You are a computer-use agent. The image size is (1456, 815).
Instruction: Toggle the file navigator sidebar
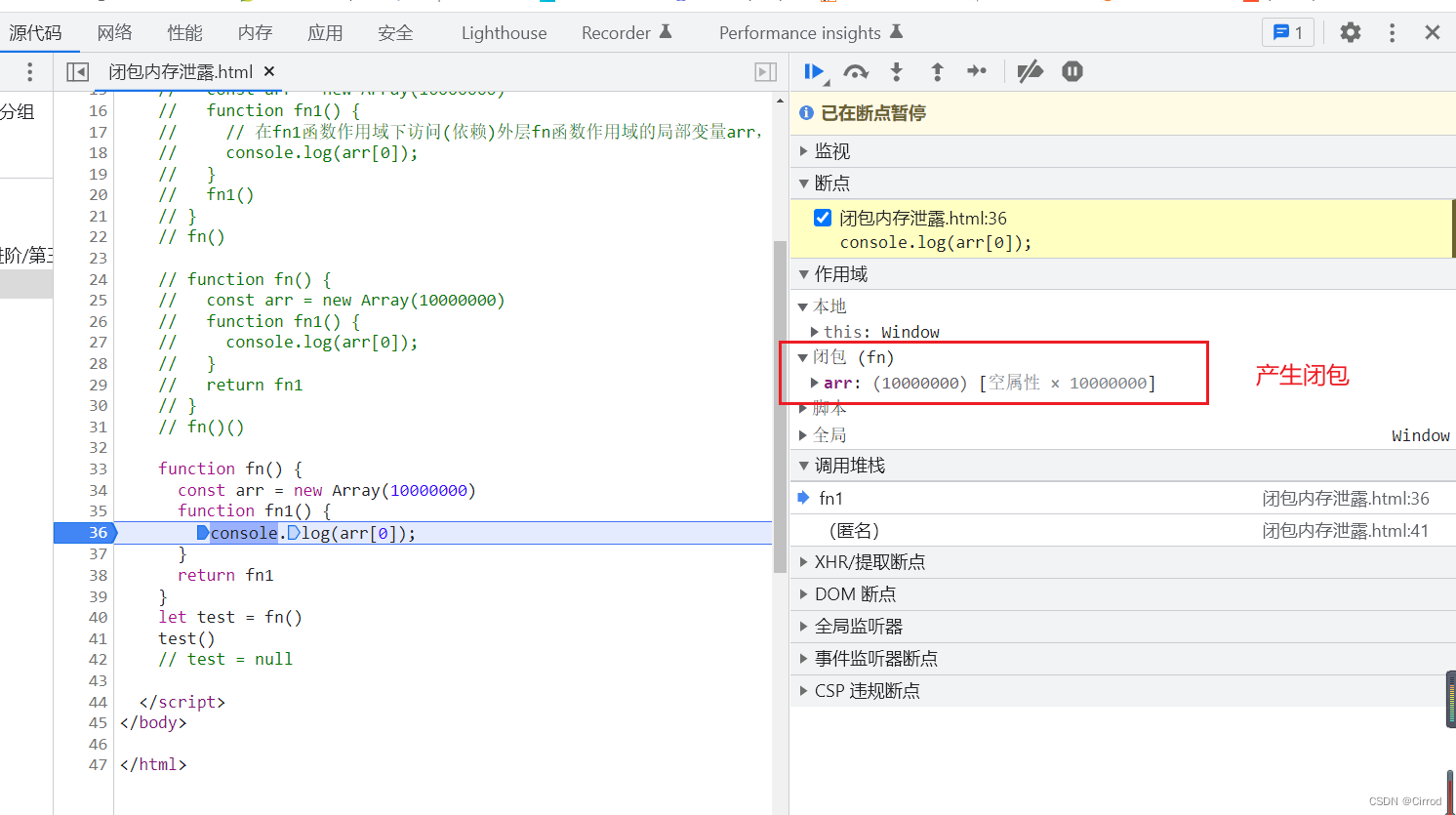(77, 71)
